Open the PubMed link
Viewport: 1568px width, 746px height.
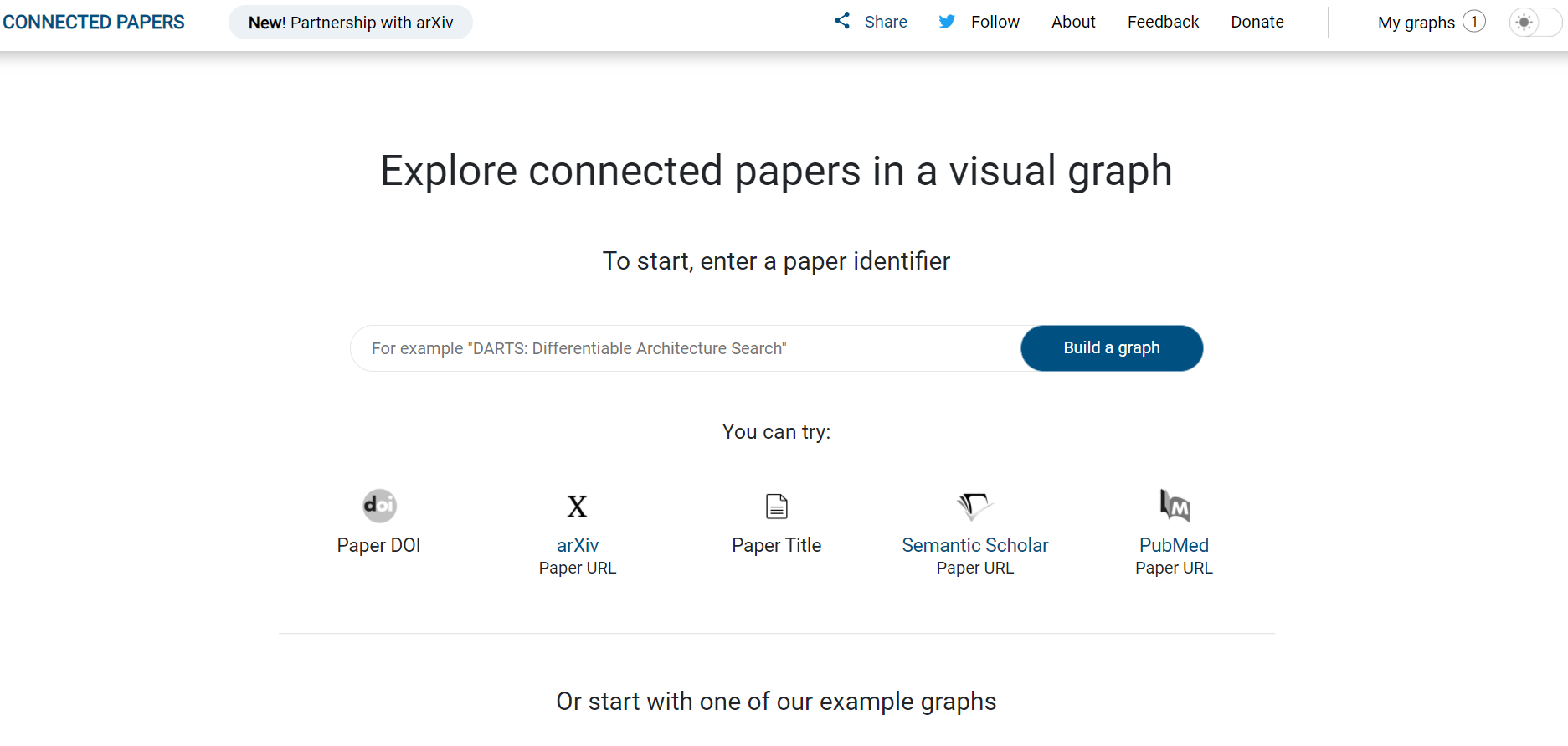1174,546
